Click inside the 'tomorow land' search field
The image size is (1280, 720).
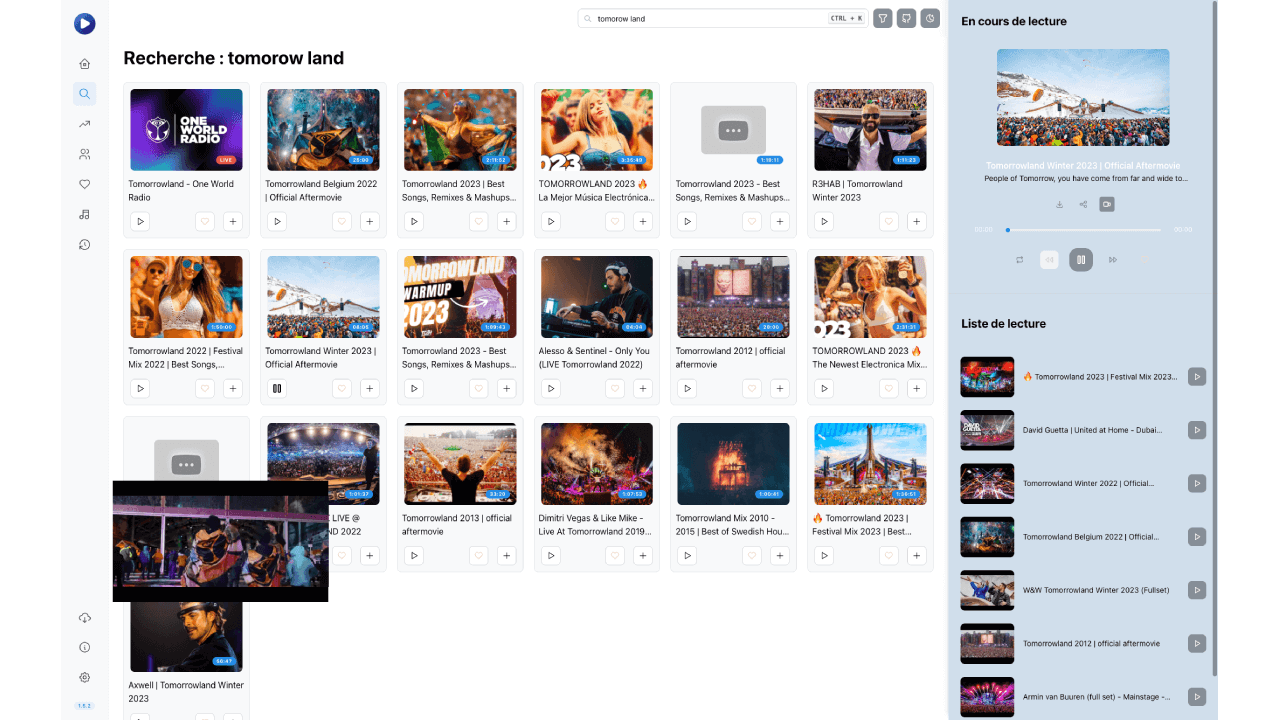click(x=700, y=18)
